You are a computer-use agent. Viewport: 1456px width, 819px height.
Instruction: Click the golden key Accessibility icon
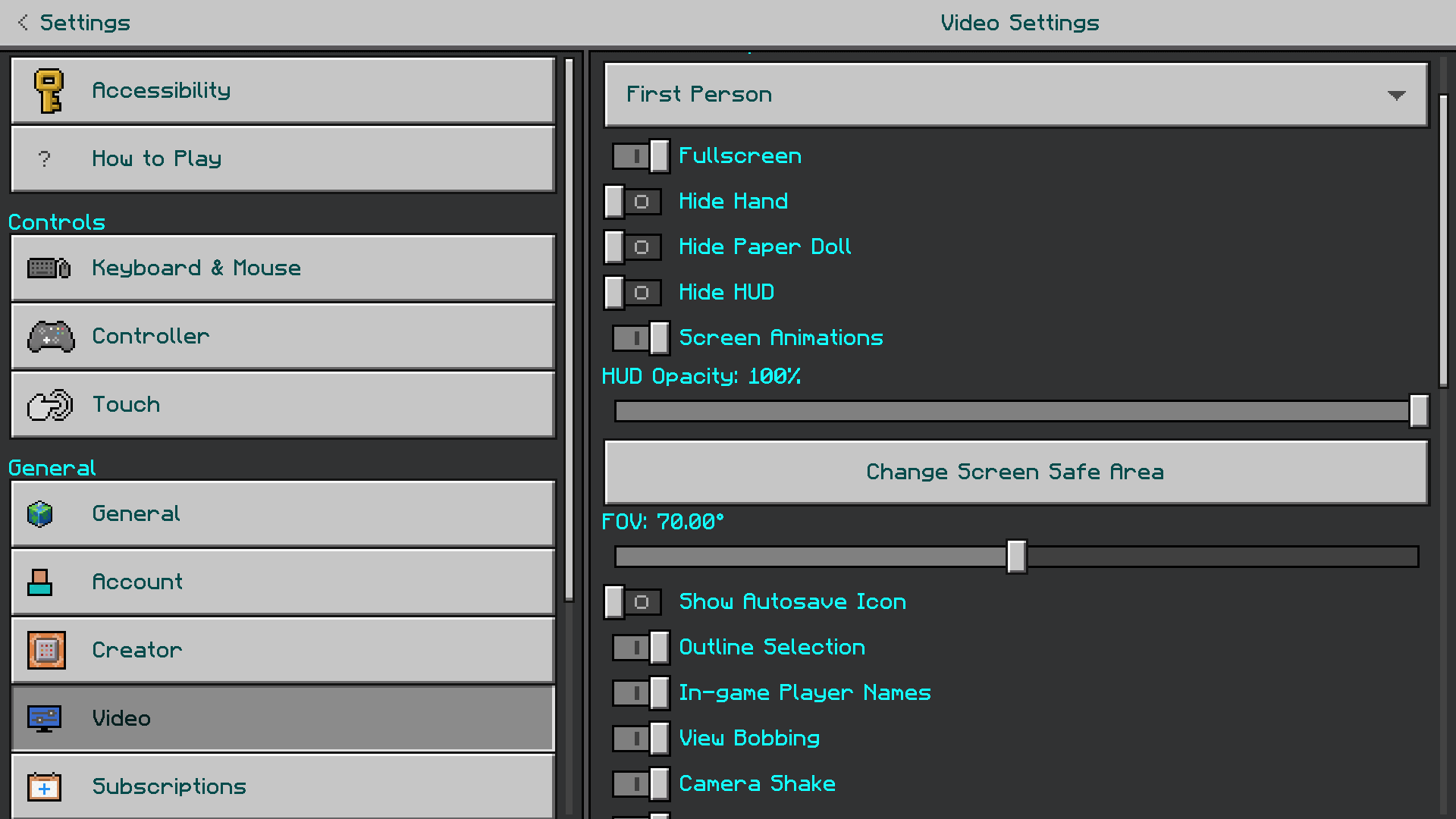click(49, 91)
